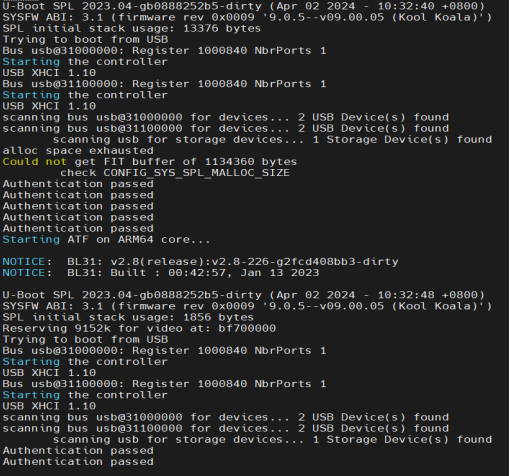Click the BL31 v2.8 release notice line
The height and width of the screenshot is (476, 510).
pyautogui.click(x=200, y=262)
